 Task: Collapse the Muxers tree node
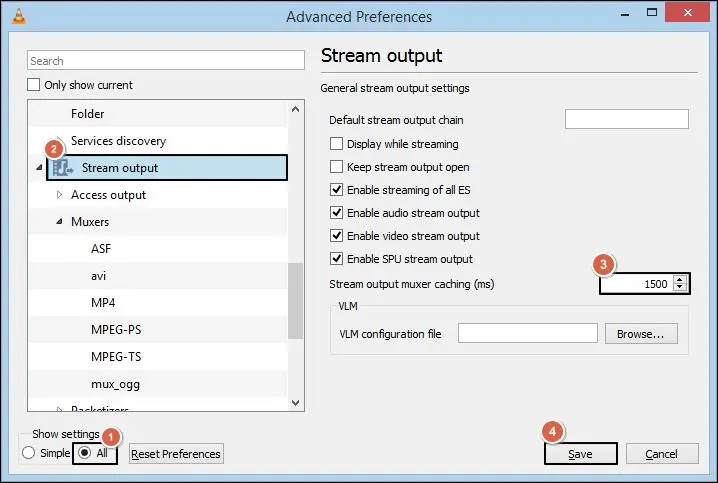[x=60, y=222]
